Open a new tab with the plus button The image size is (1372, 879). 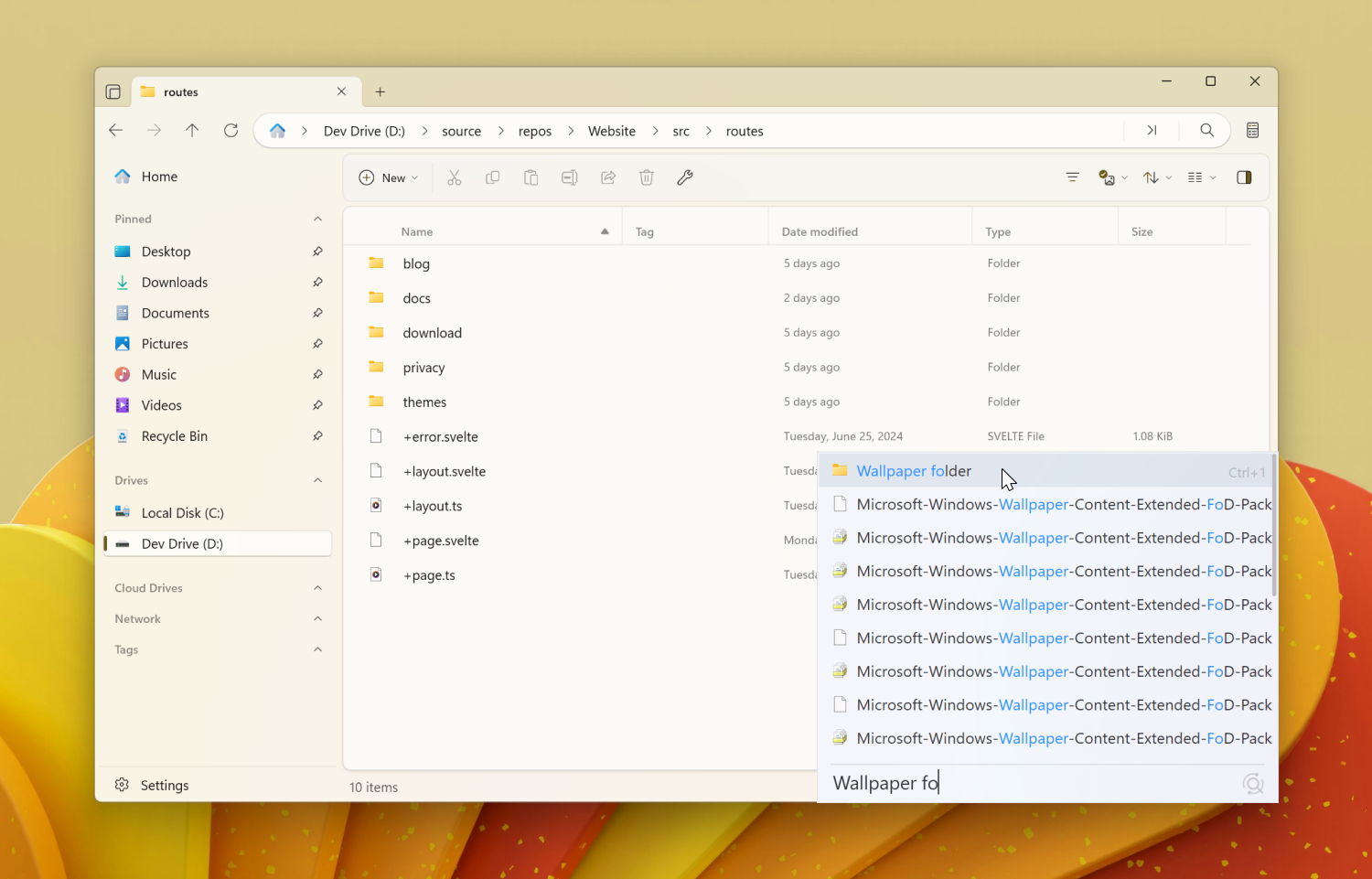(381, 91)
